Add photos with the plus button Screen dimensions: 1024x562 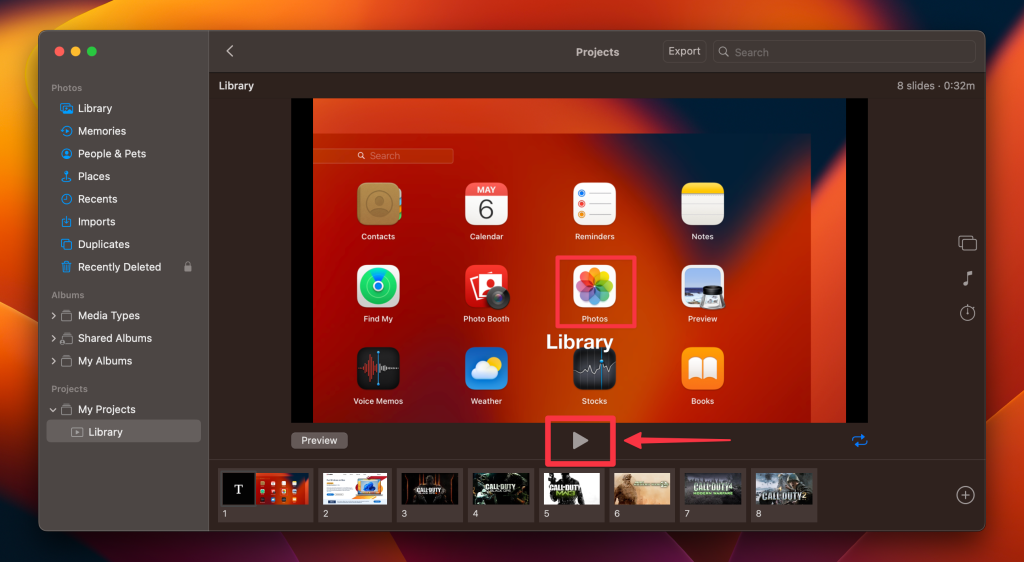[965, 495]
